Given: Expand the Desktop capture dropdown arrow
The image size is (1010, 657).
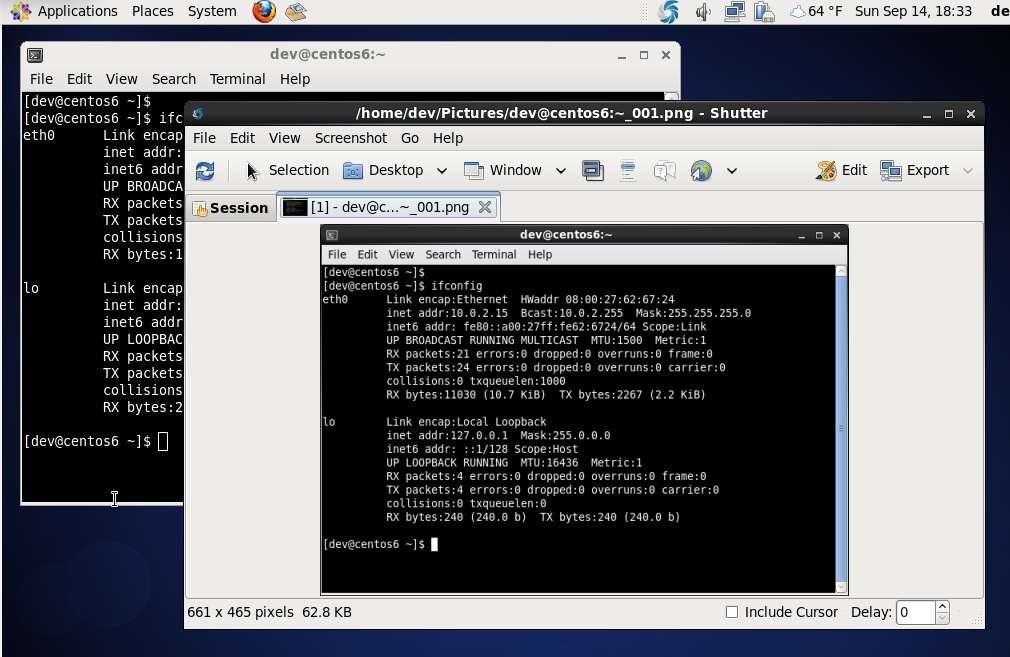Looking at the screenshot, I should tap(442, 171).
